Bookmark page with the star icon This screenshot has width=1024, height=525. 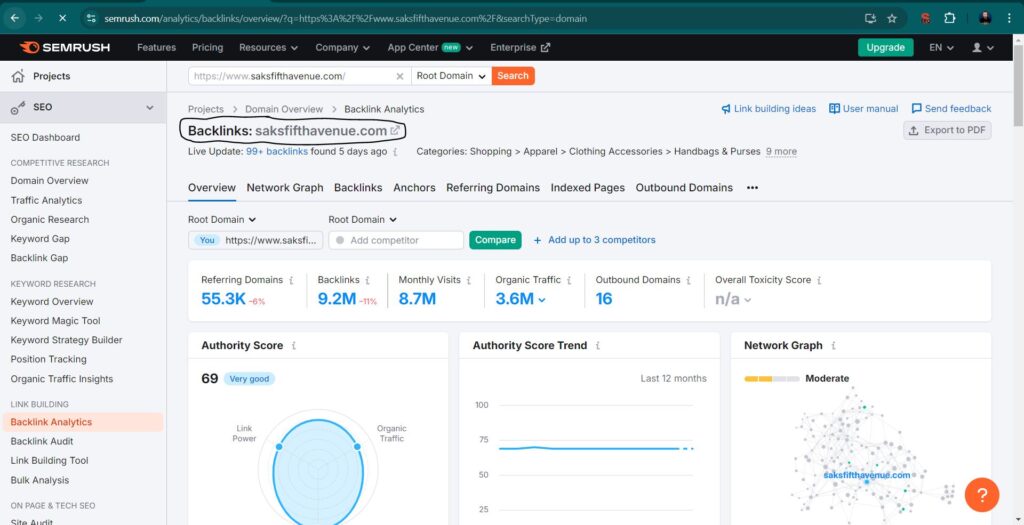pos(891,18)
